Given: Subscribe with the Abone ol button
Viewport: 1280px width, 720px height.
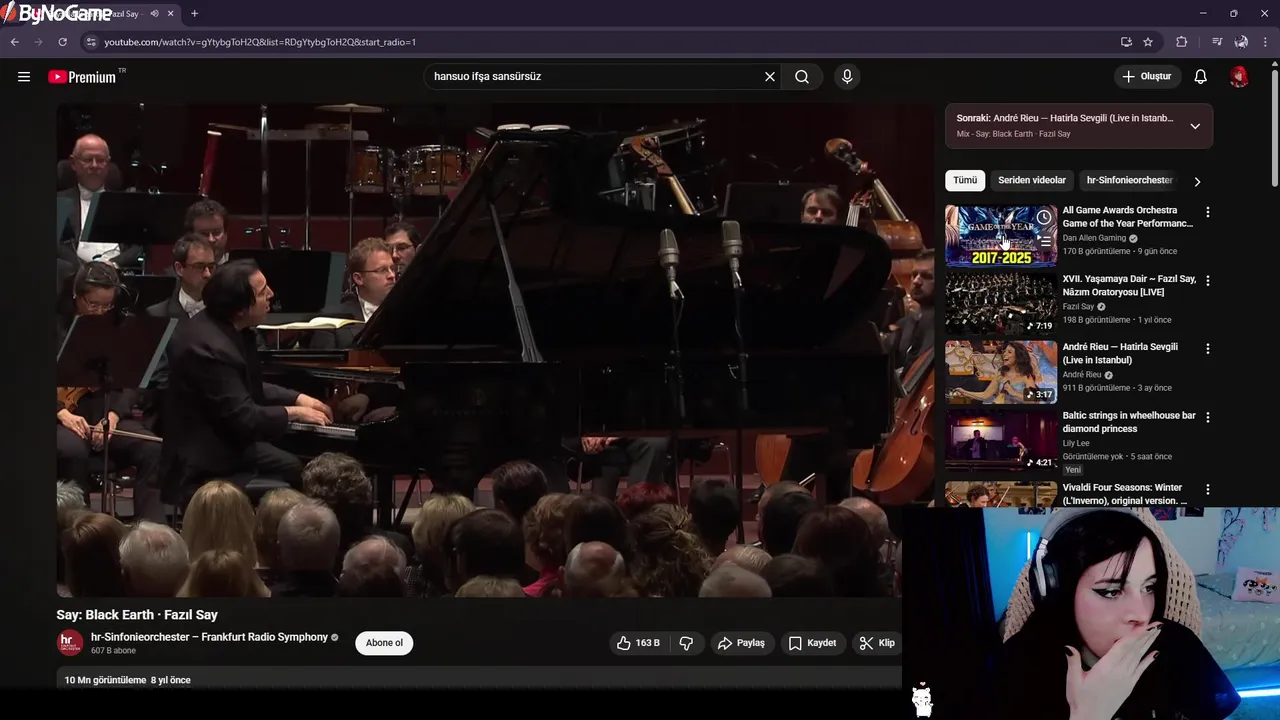Looking at the screenshot, I should click(384, 643).
